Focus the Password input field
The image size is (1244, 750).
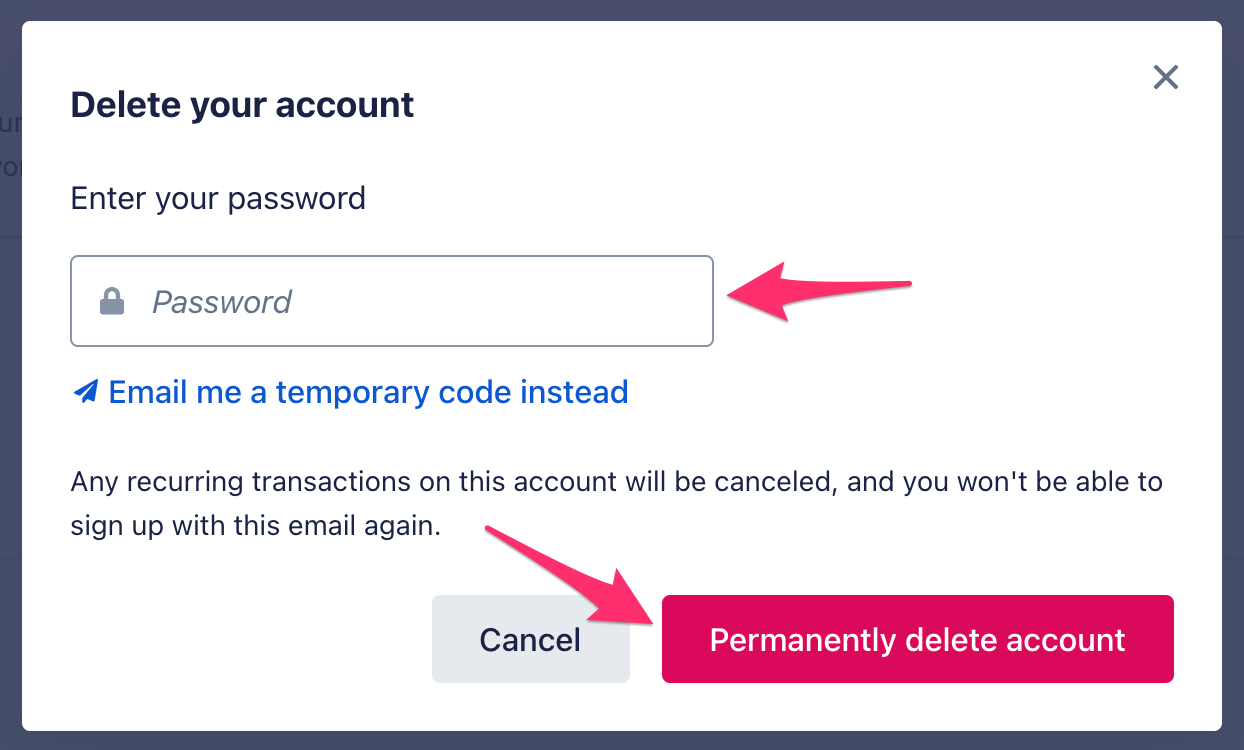pos(400,301)
